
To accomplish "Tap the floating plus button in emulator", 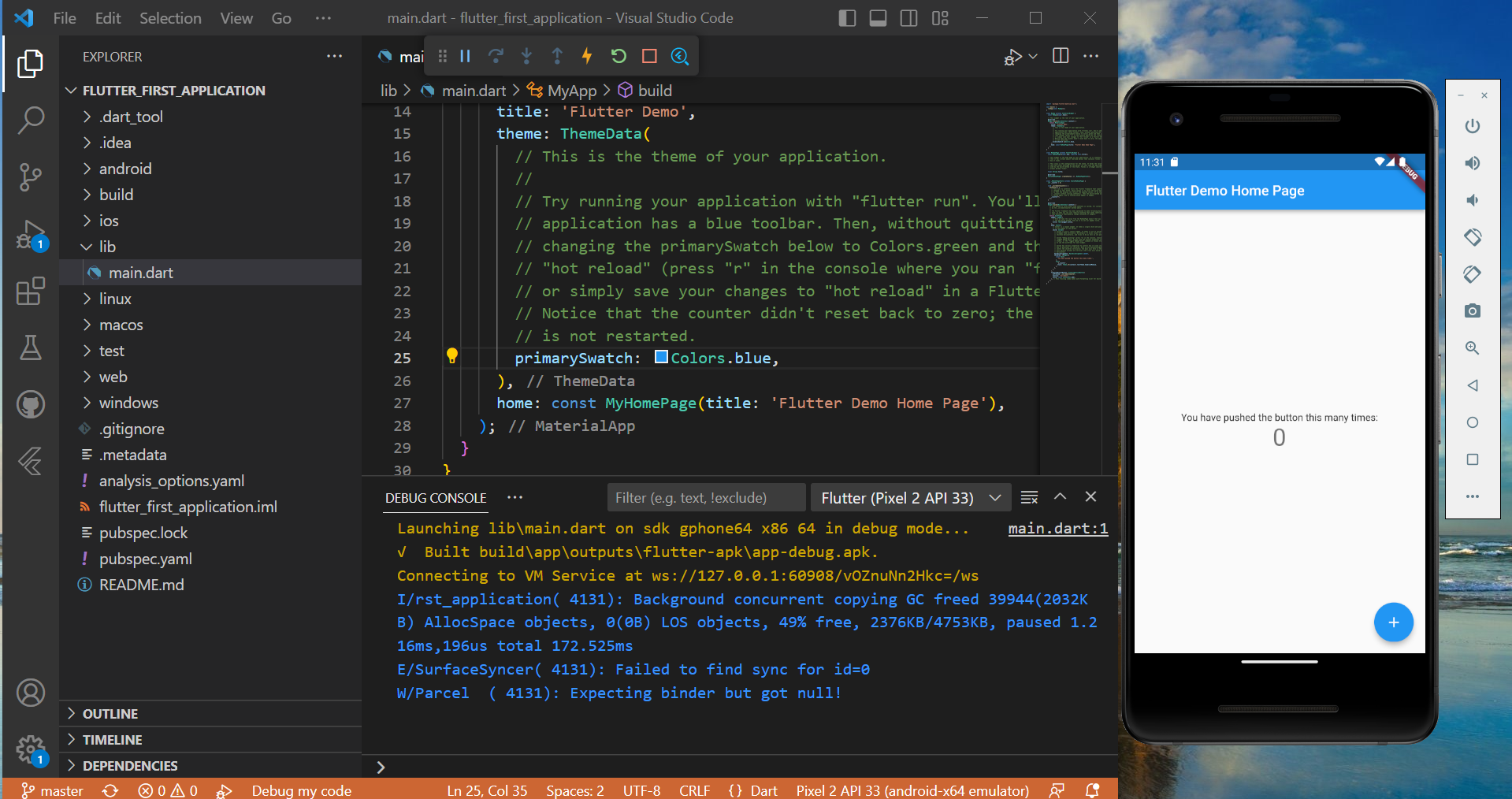I will click(x=1393, y=622).
